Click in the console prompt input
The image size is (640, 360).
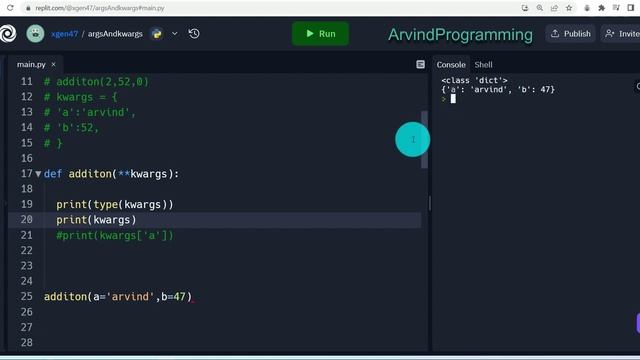[x=453, y=99]
